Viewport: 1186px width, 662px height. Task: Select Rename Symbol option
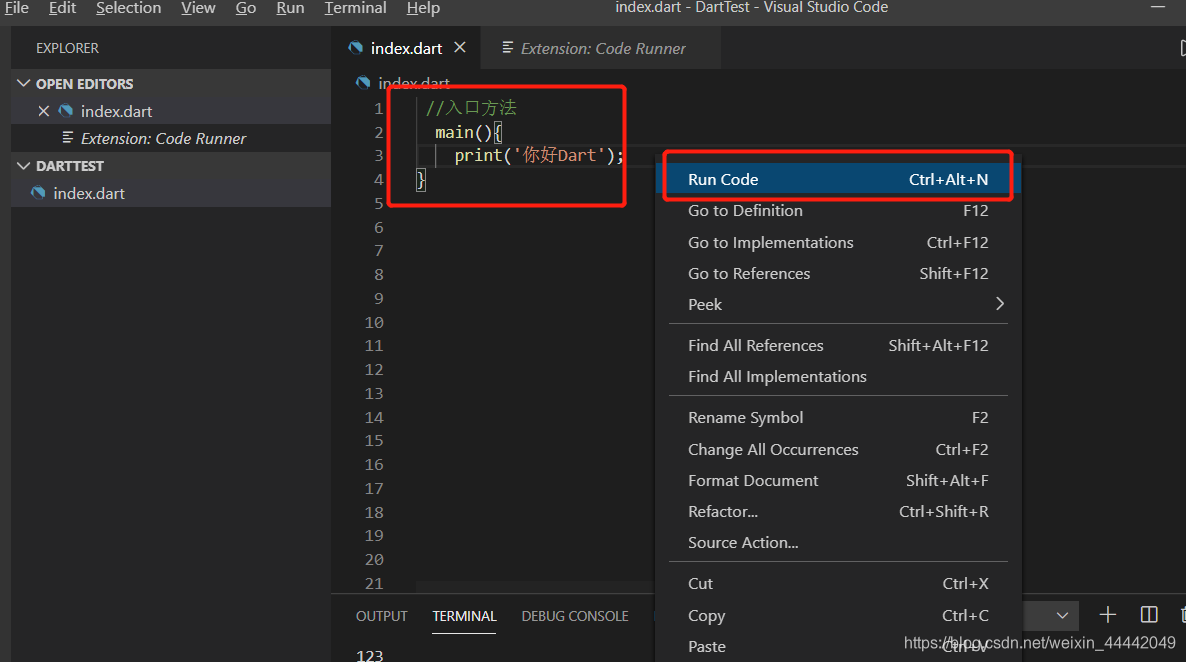click(x=838, y=418)
